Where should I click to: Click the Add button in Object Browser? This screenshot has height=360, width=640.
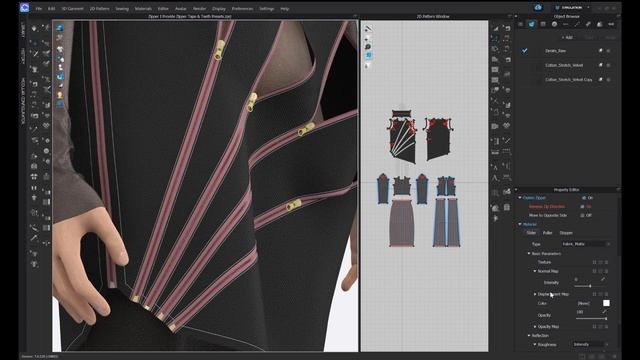567,38
